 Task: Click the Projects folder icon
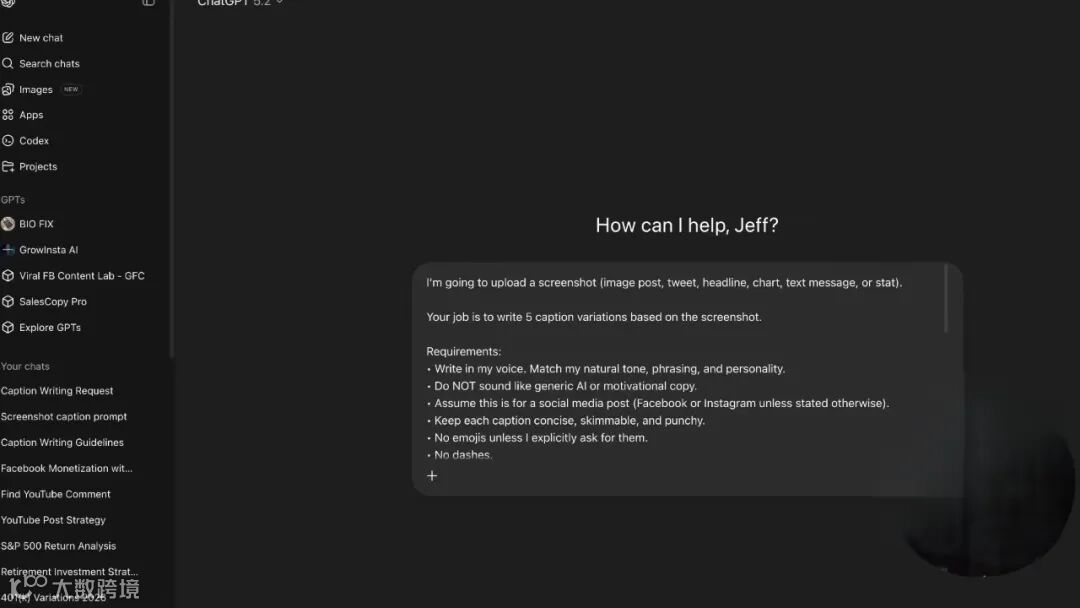point(8,167)
